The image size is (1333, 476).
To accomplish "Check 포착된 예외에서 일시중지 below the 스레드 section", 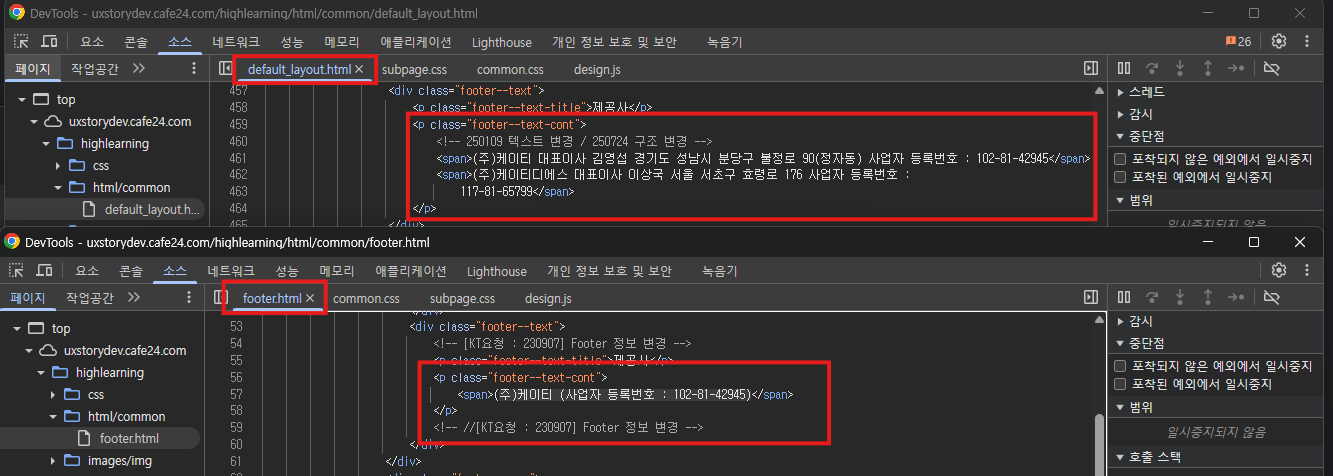I will pos(1121,177).
